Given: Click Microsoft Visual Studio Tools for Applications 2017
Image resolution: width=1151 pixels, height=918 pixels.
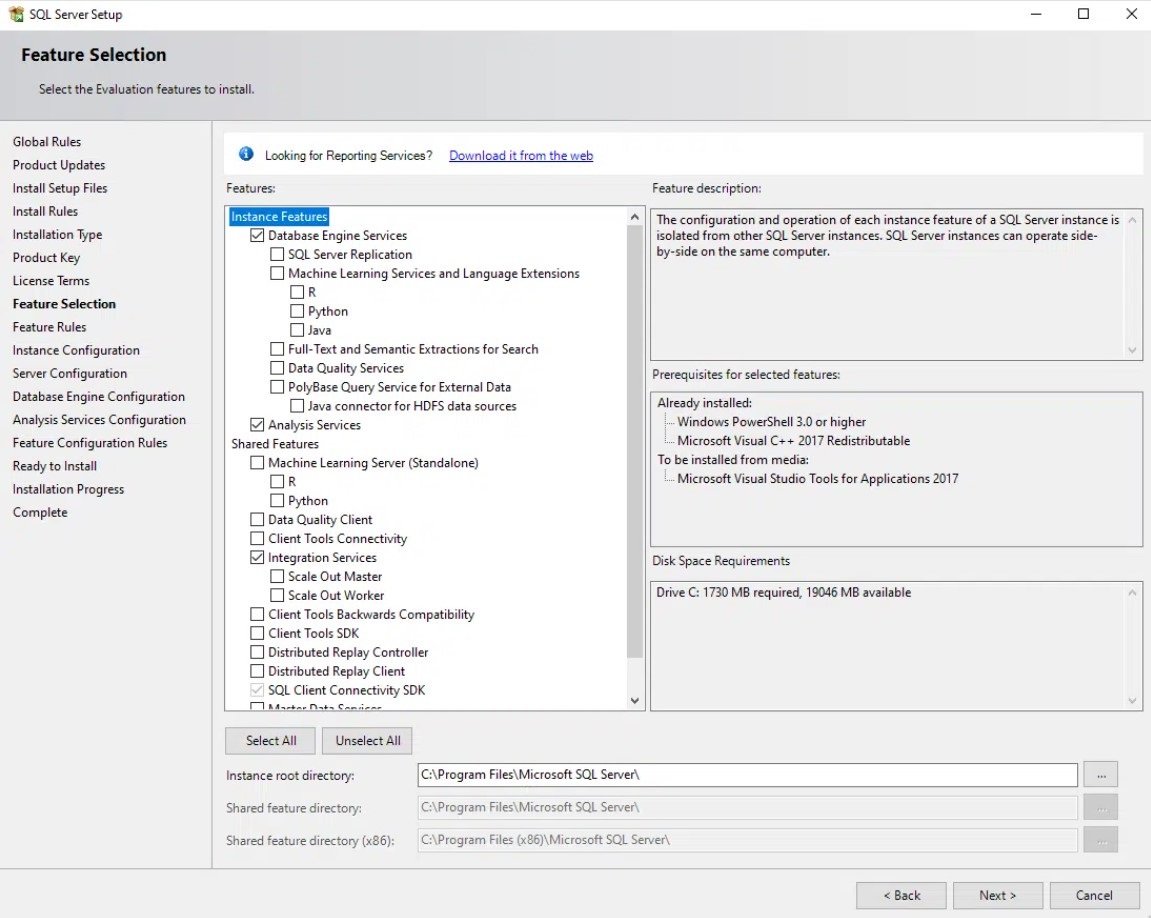Looking at the screenshot, I should (x=818, y=478).
